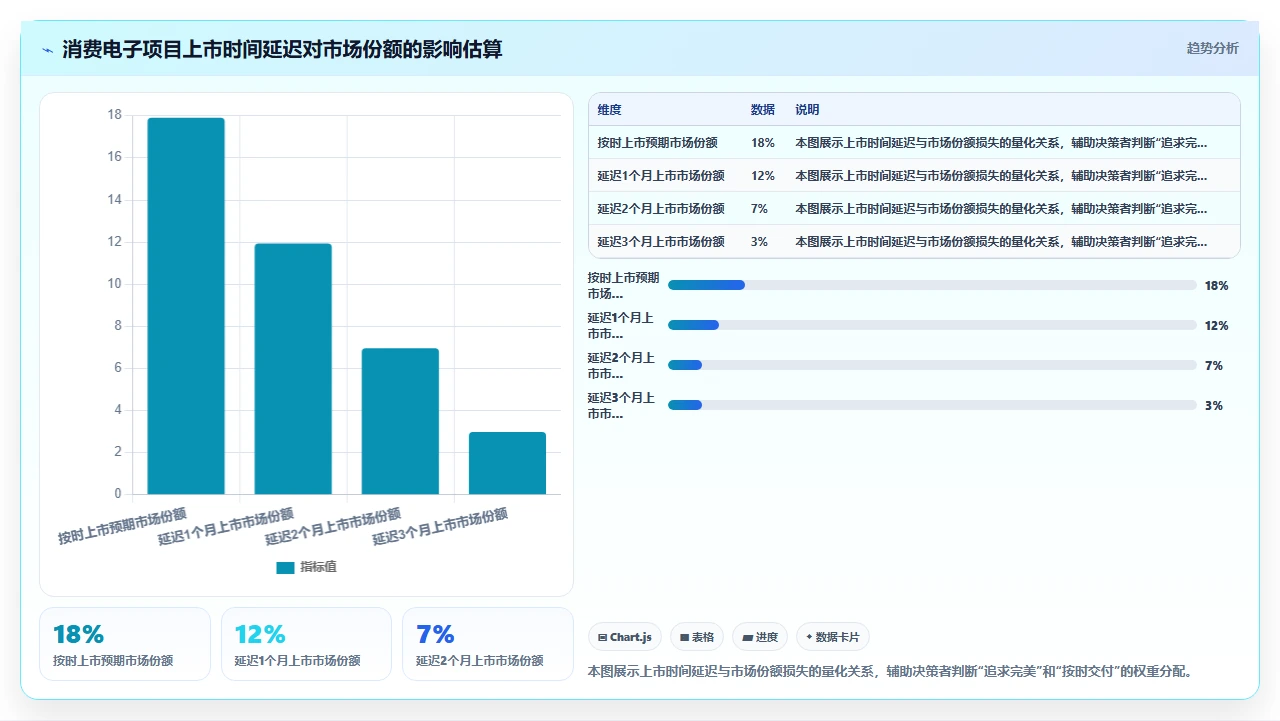1280x721 pixels.
Task: Click the 12% progress bar for 延迟1个月
Action: (x=932, y=325)
